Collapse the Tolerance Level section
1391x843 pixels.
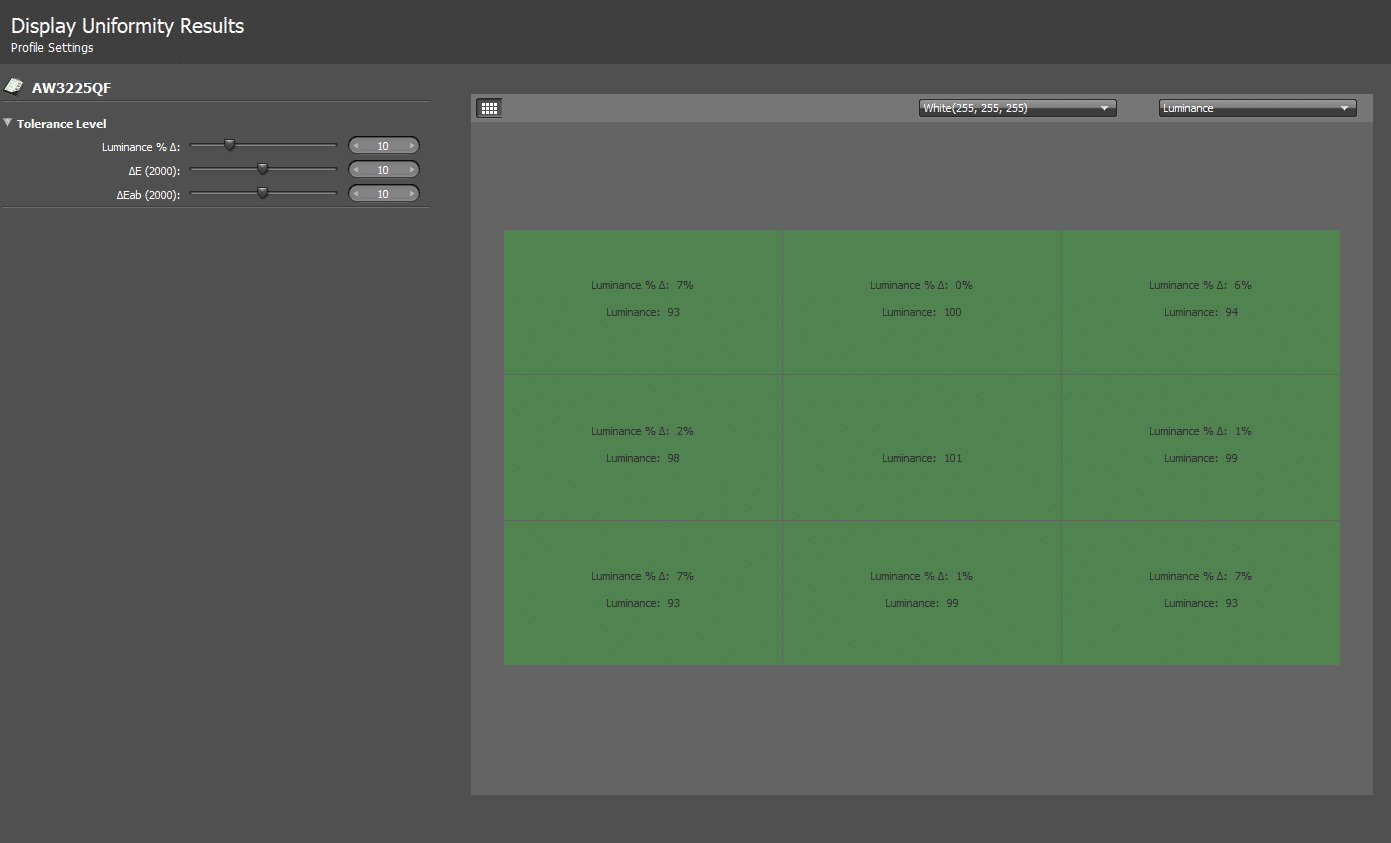(8, 123)
